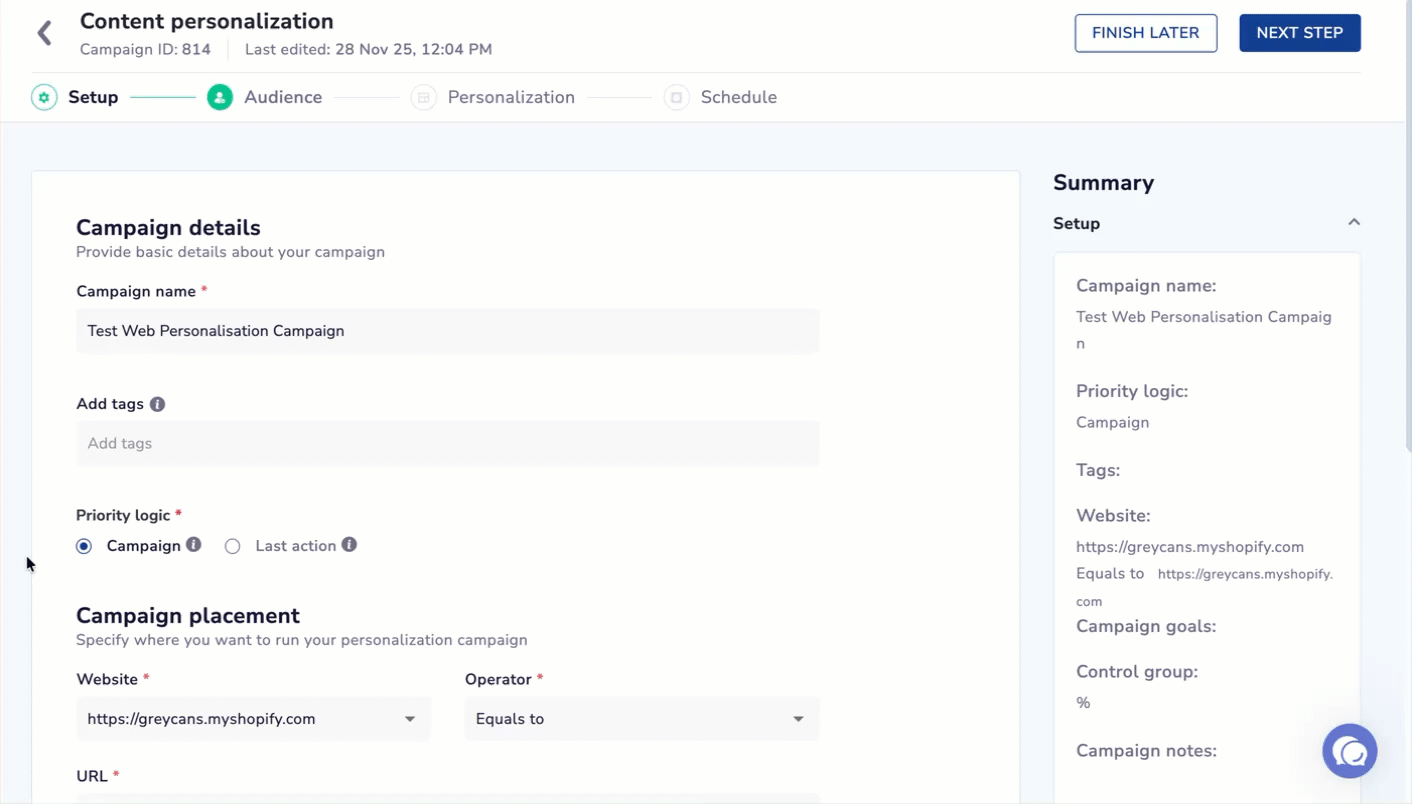Click the Campaign name input field
Screen dimensions: 1412x804
(448, 331)
